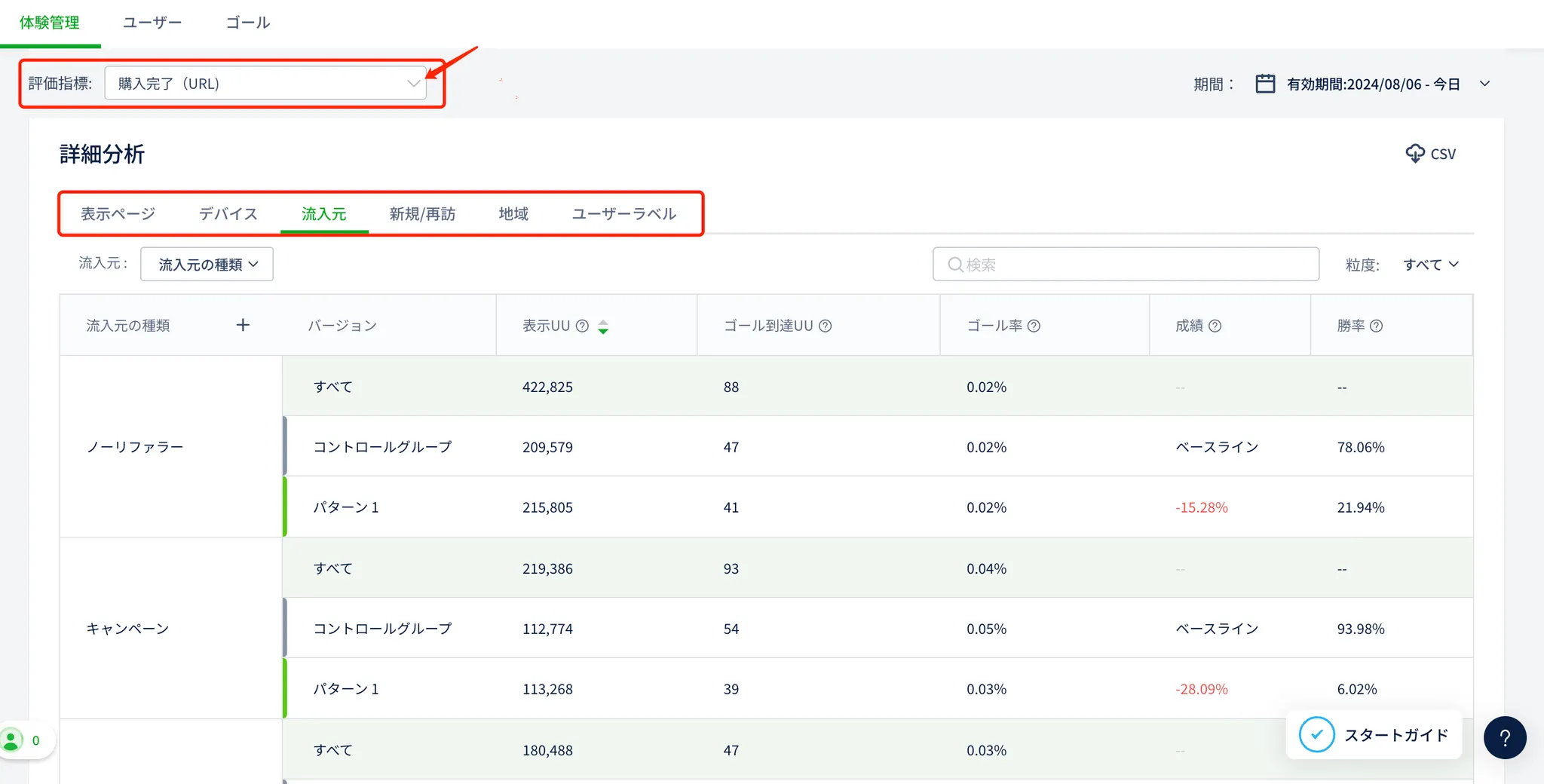Viewport: 1544px width, 784px height.
Task: Click the help icon beside ゴール到達UU
Action: tap(826, 326)
